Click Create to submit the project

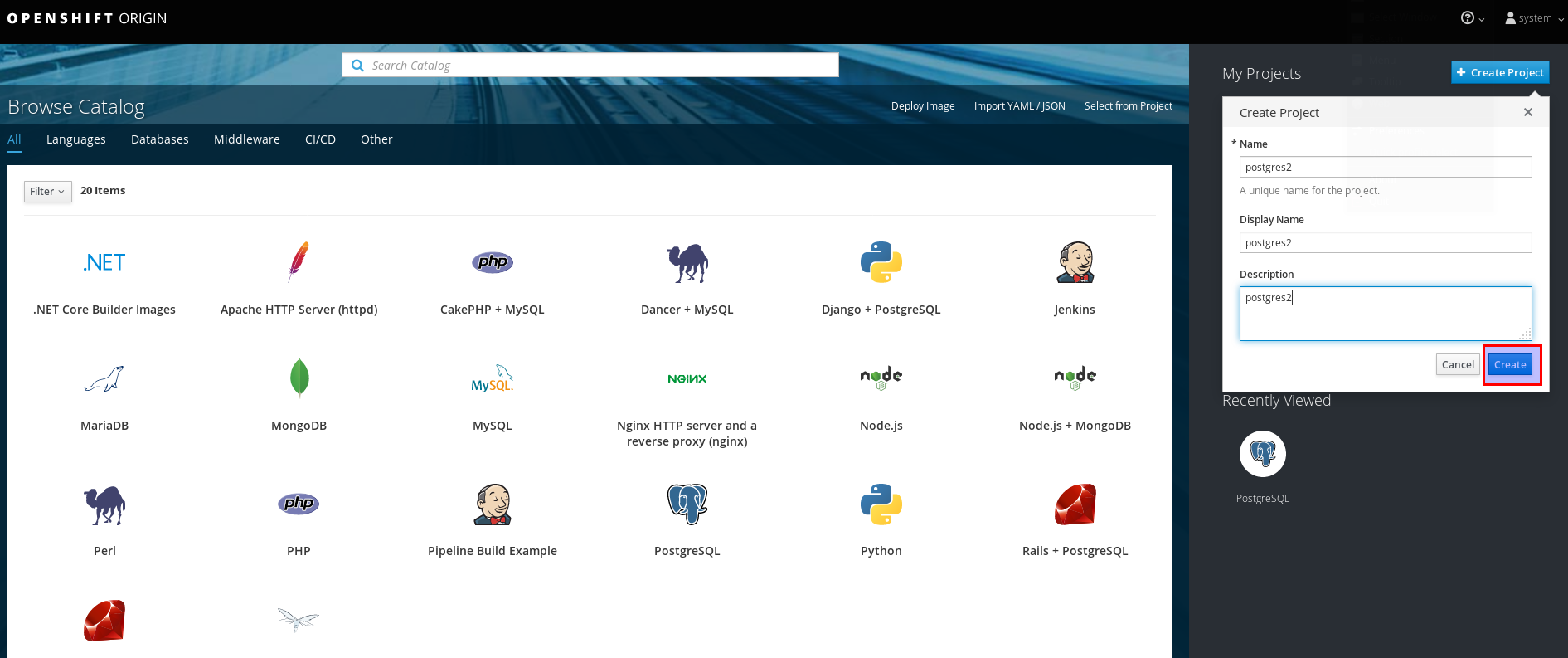tap(1510, 365)
